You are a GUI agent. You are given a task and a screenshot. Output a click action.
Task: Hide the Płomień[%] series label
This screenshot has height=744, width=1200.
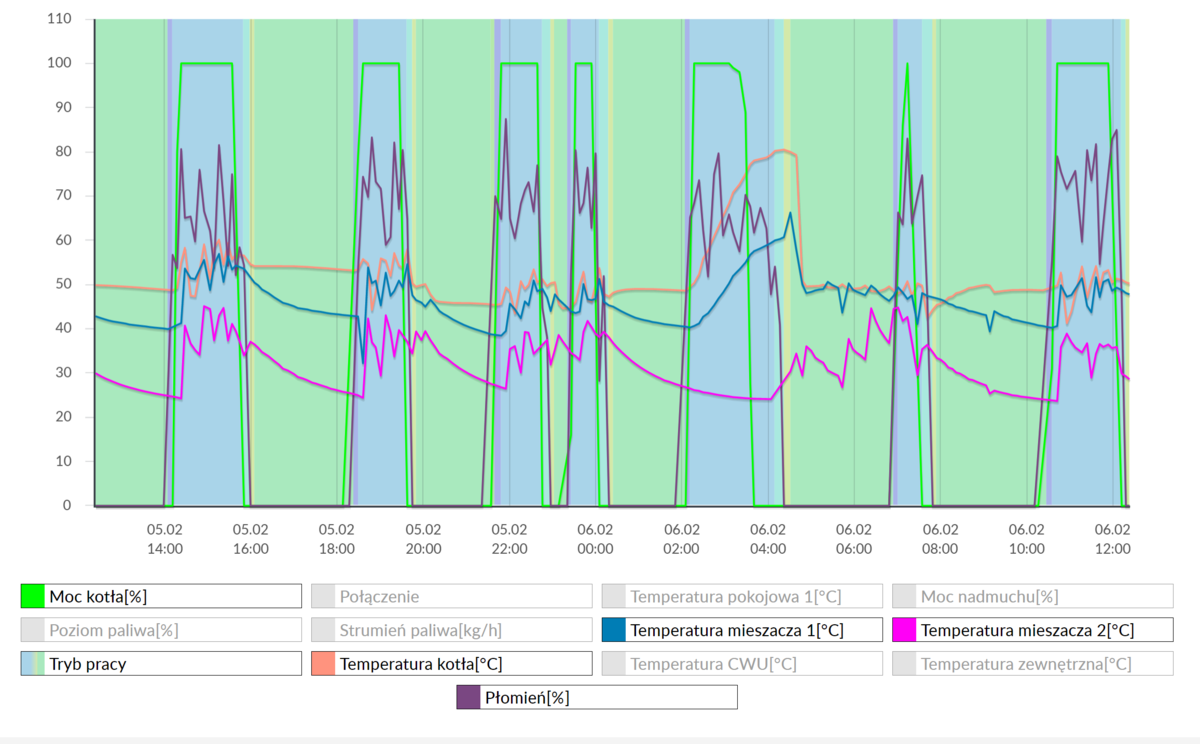point(527,697)
